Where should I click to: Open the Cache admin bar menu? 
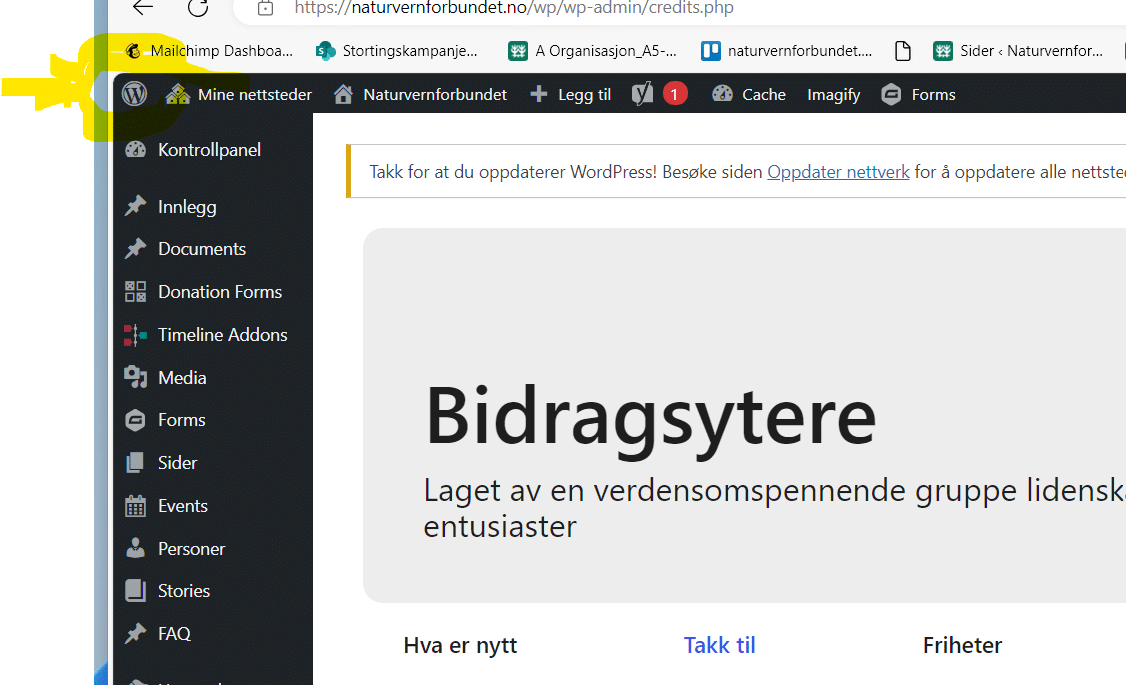[x=749, y=94]
